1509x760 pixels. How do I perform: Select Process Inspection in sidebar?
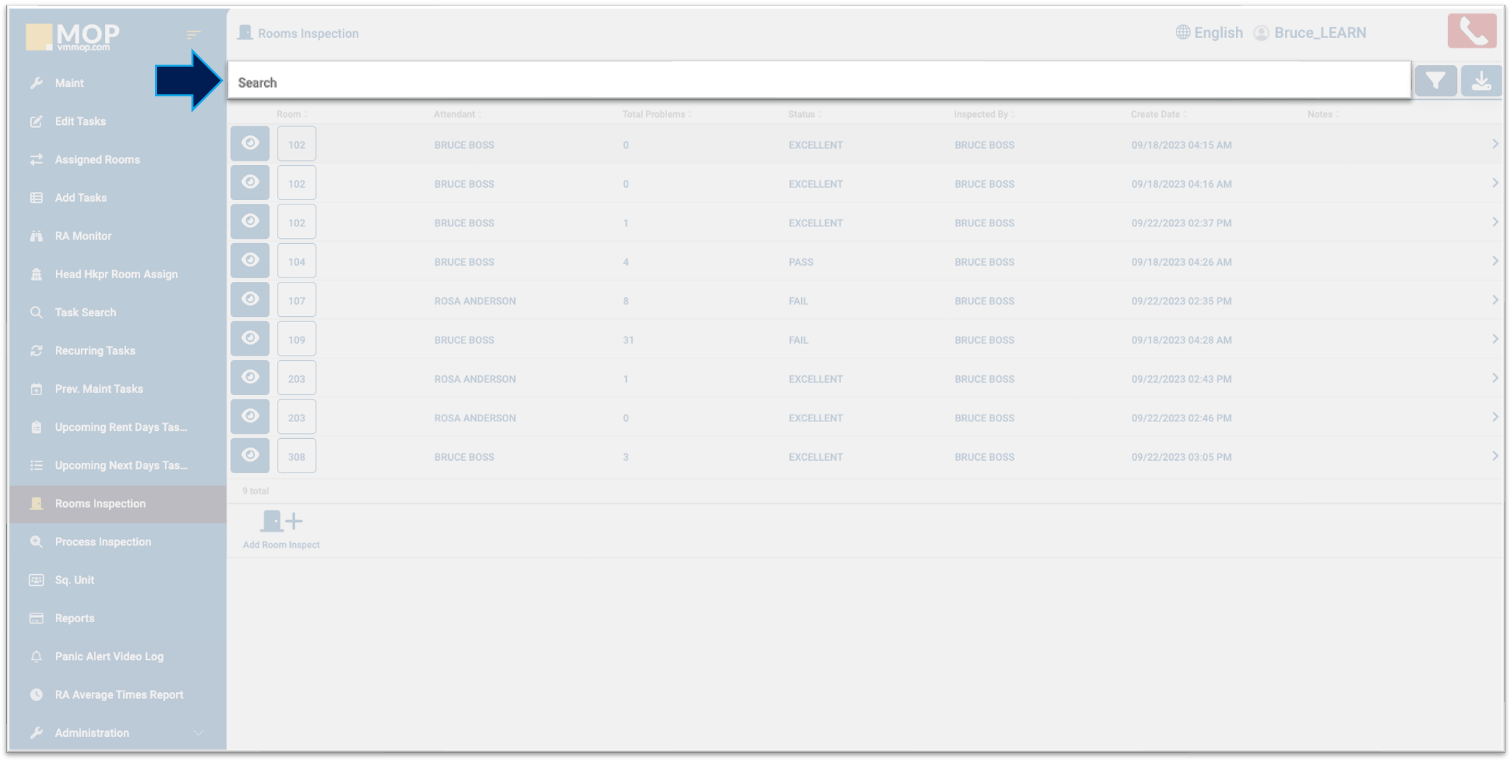tap(103, 542)
